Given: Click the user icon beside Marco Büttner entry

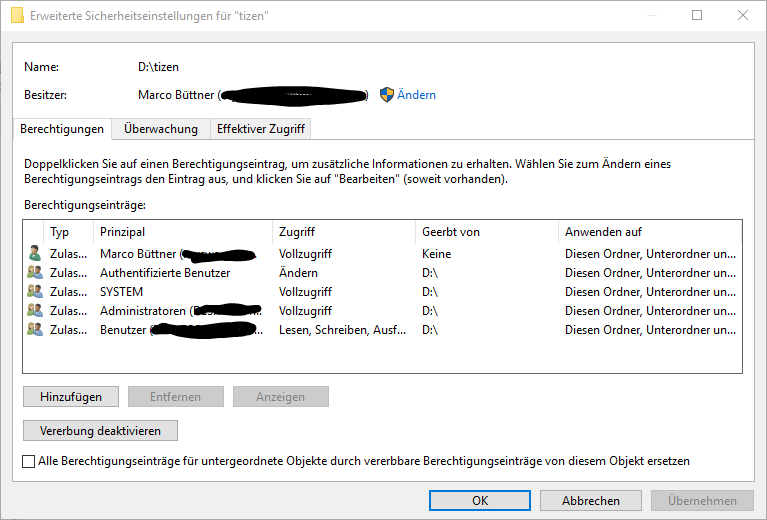Looking at the screenshot, I should (x=35, y=254).
